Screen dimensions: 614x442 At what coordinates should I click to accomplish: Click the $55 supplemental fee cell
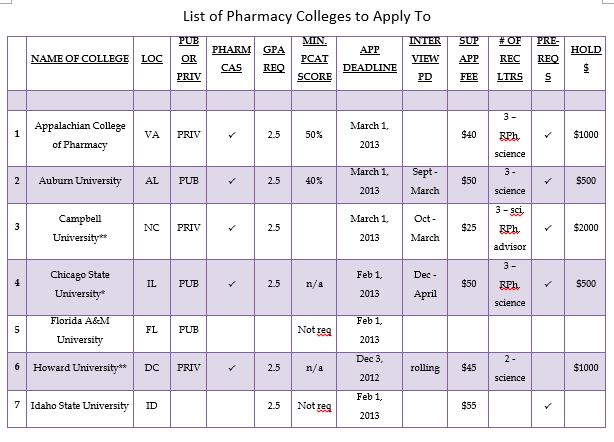[468, 406]
